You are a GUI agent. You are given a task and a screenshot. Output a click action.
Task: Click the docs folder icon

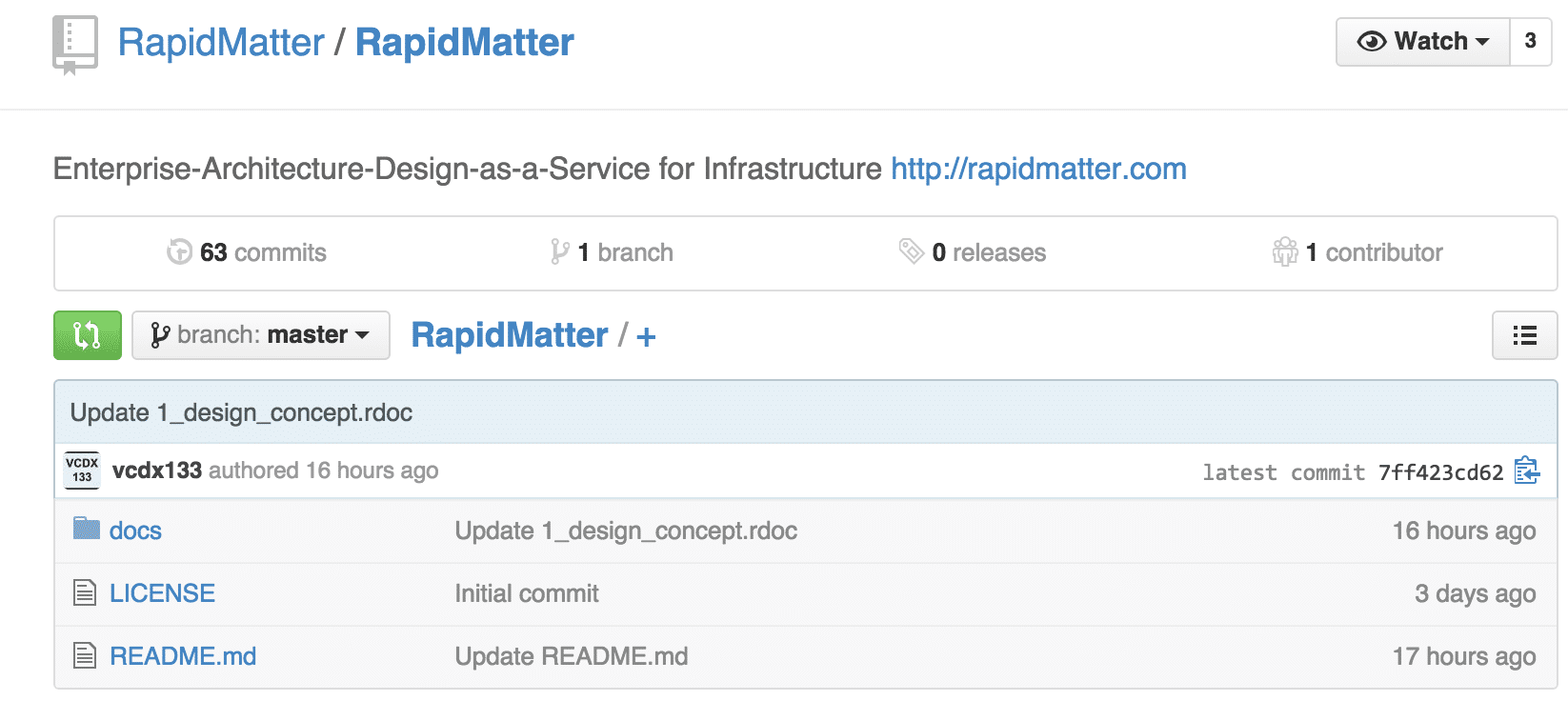[x=86, y=529]
